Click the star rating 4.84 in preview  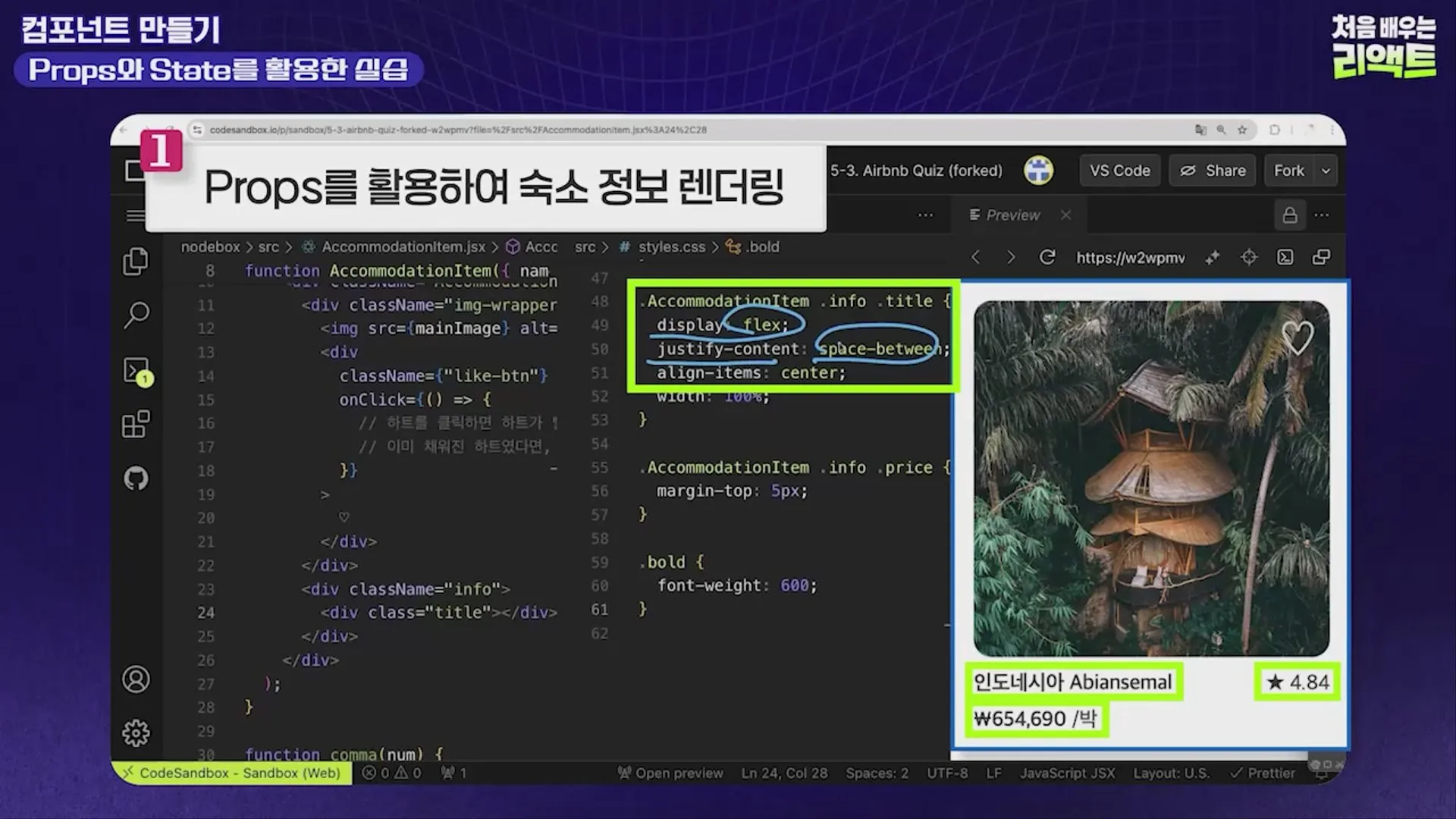[1298, 682]
